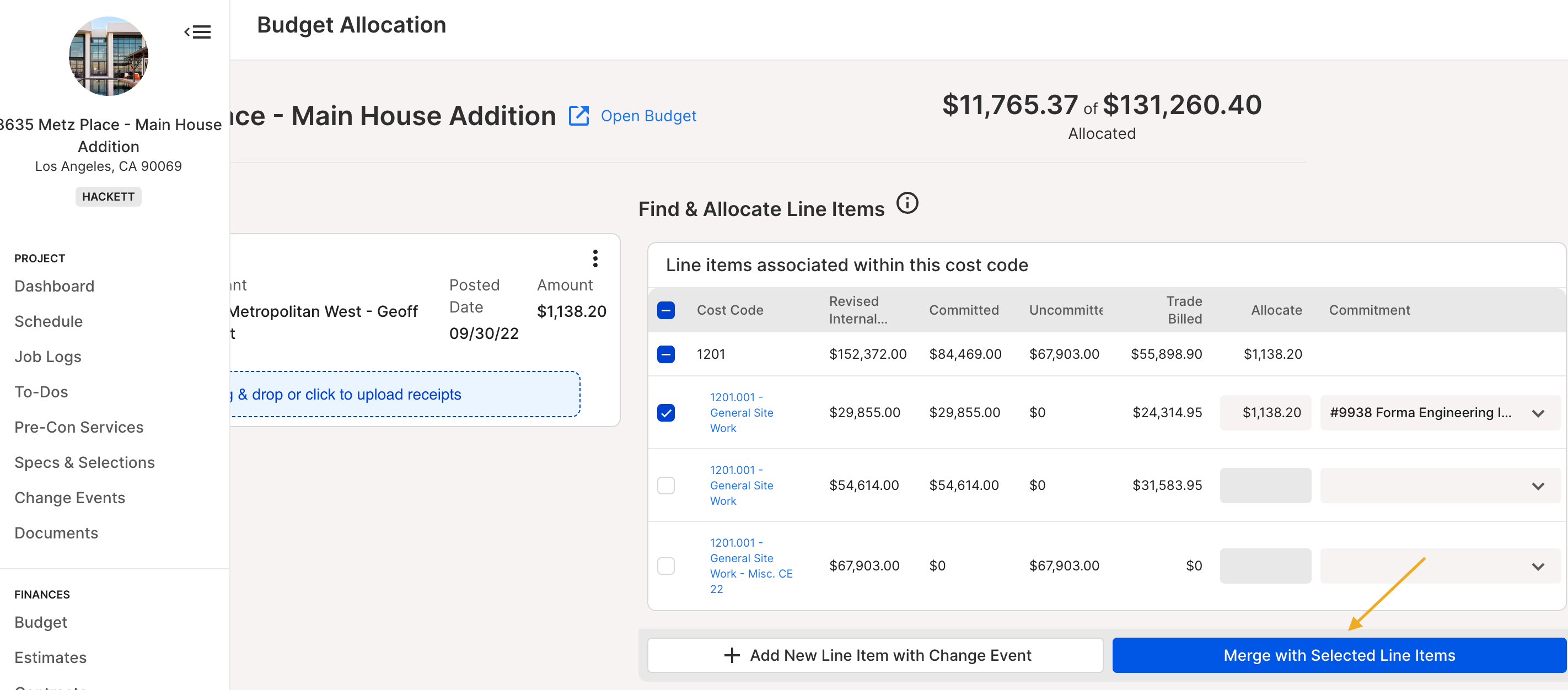Uncheck the first 1201.001 General Site Work row
1568x690 pixels.
click(666, 413)
